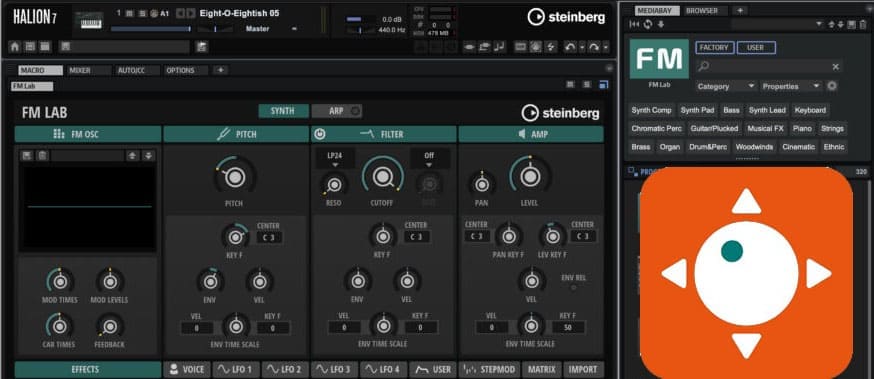Switch to the BROWSER tab

click(x=706, y=10)
